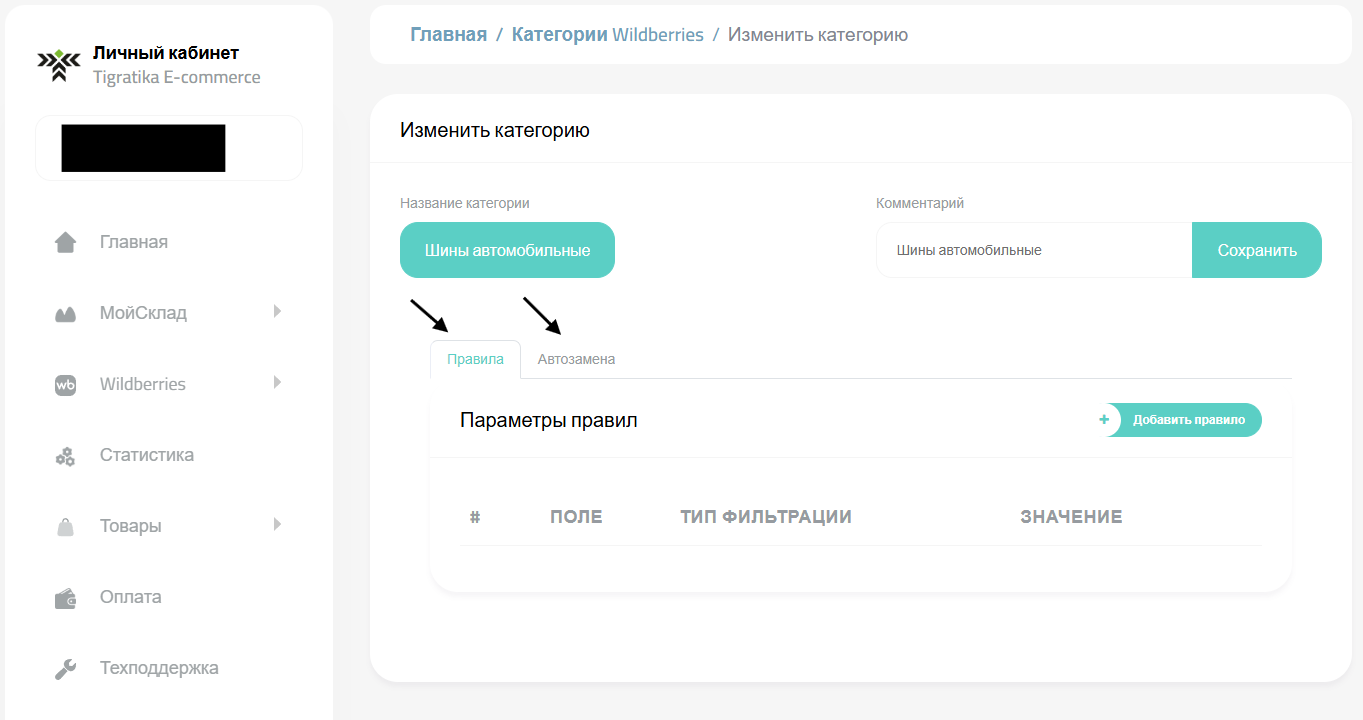The height and width of the screenshot is (720, 1363).
Task: Click the plus icon on Добавить правило
Action: click(1104, 420)
